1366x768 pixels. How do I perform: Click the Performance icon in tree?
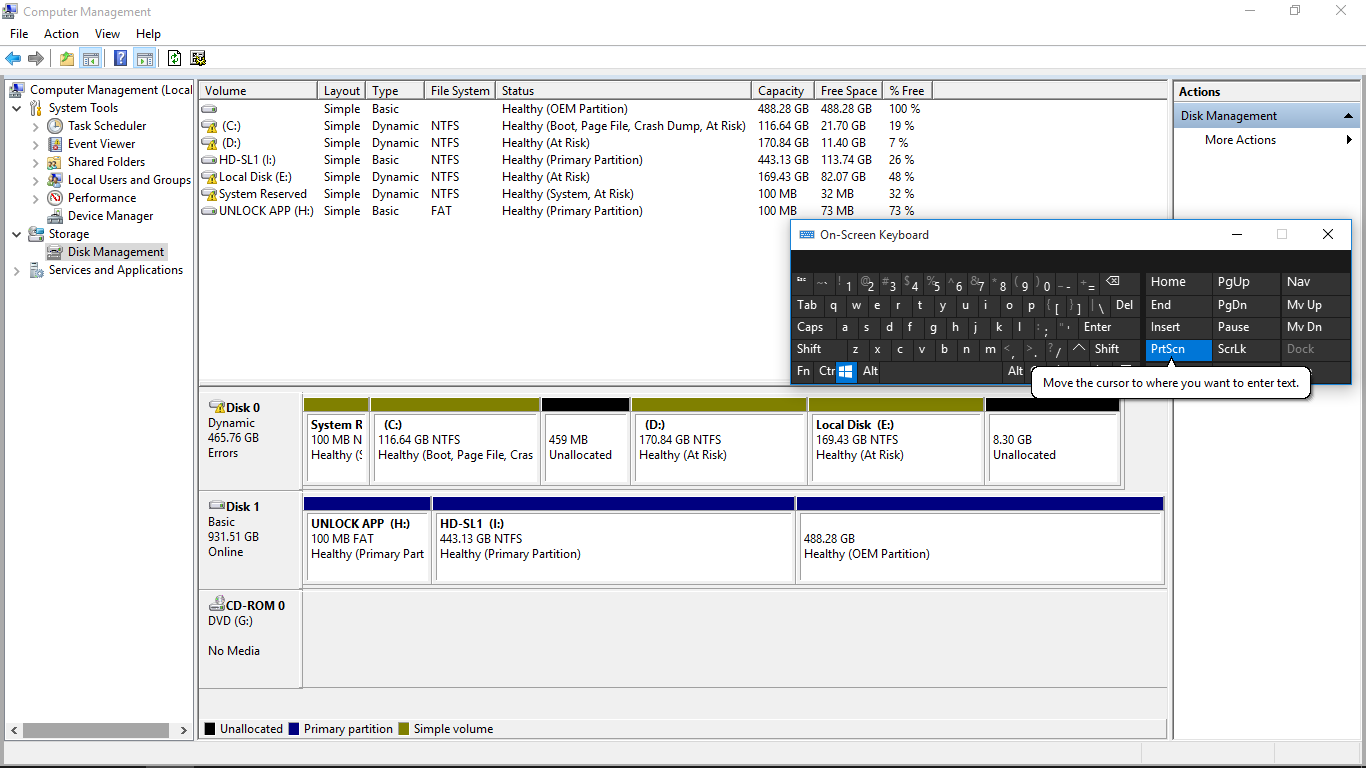point(56,198)
